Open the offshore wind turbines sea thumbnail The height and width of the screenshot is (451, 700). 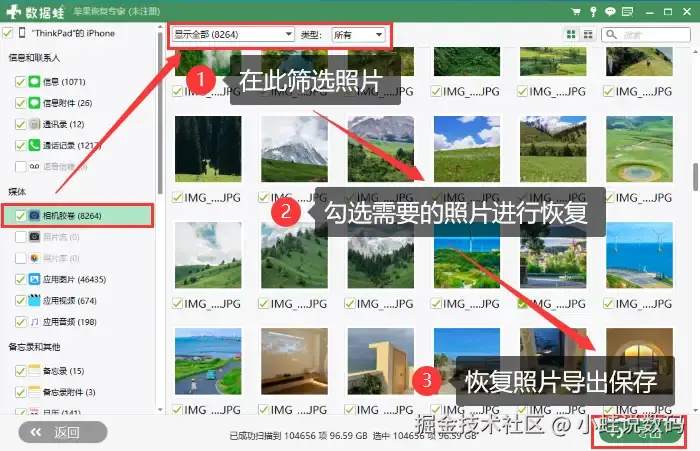639,255
